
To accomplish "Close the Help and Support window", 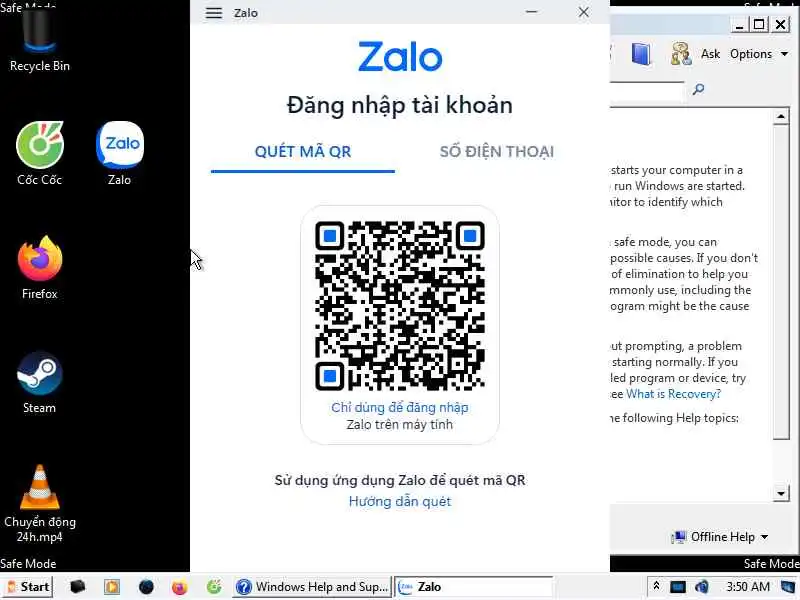I will 780,24.
